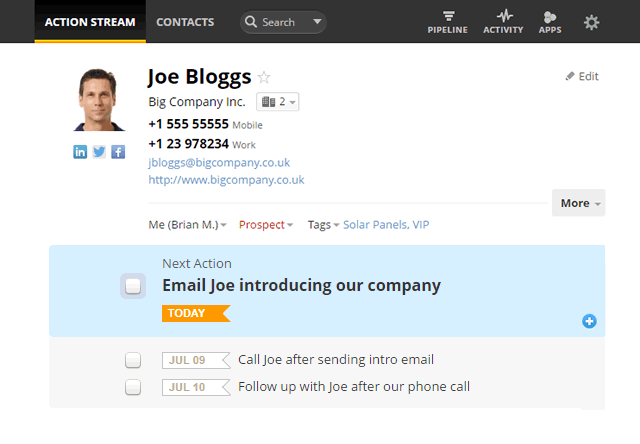Expand the Prospect status dropdown
The image size is (640, 444).
[266, 225]
